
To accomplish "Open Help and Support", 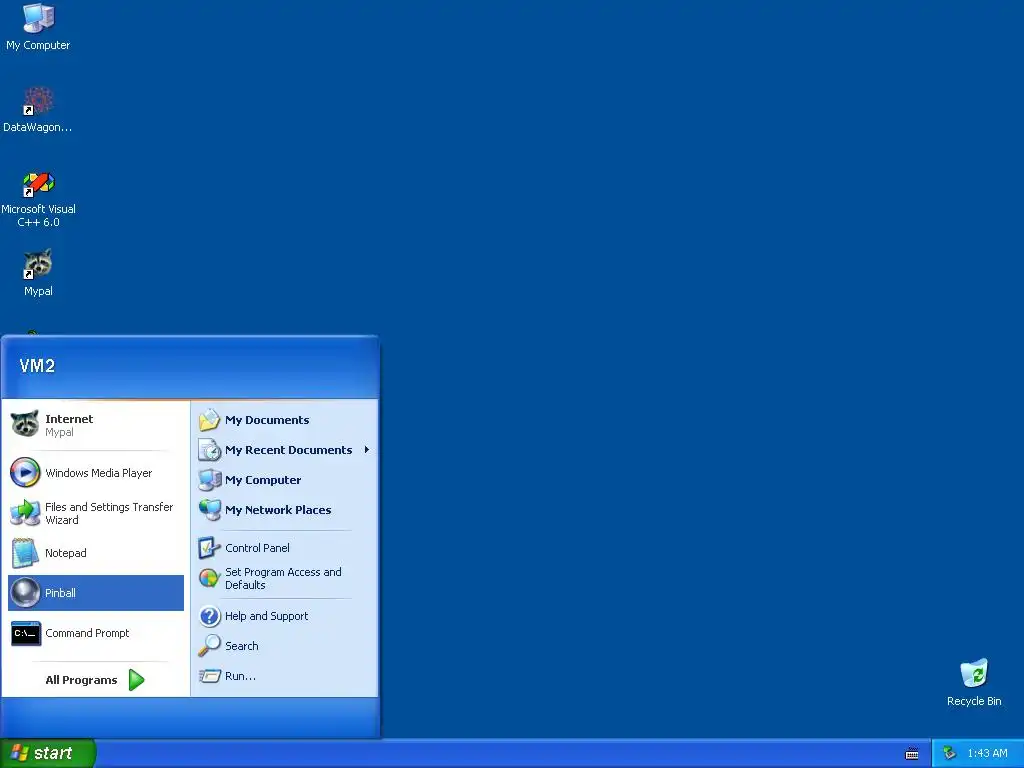I will click(284, 616).
